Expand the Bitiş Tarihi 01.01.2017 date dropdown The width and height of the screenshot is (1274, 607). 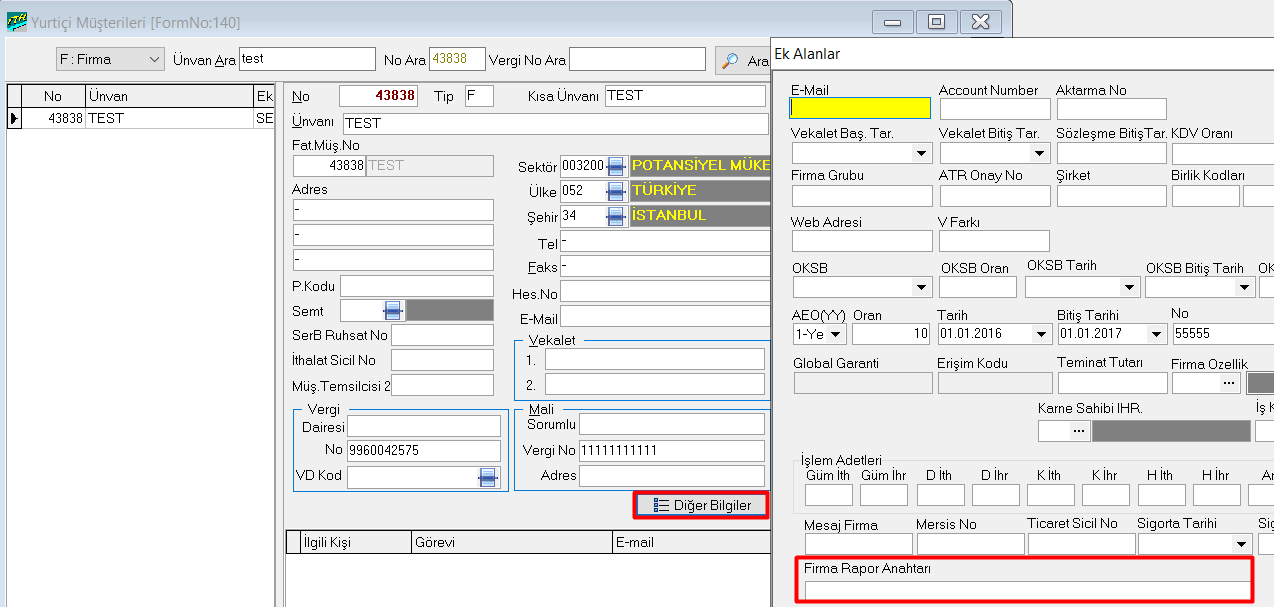click(x=1156, y=334)
